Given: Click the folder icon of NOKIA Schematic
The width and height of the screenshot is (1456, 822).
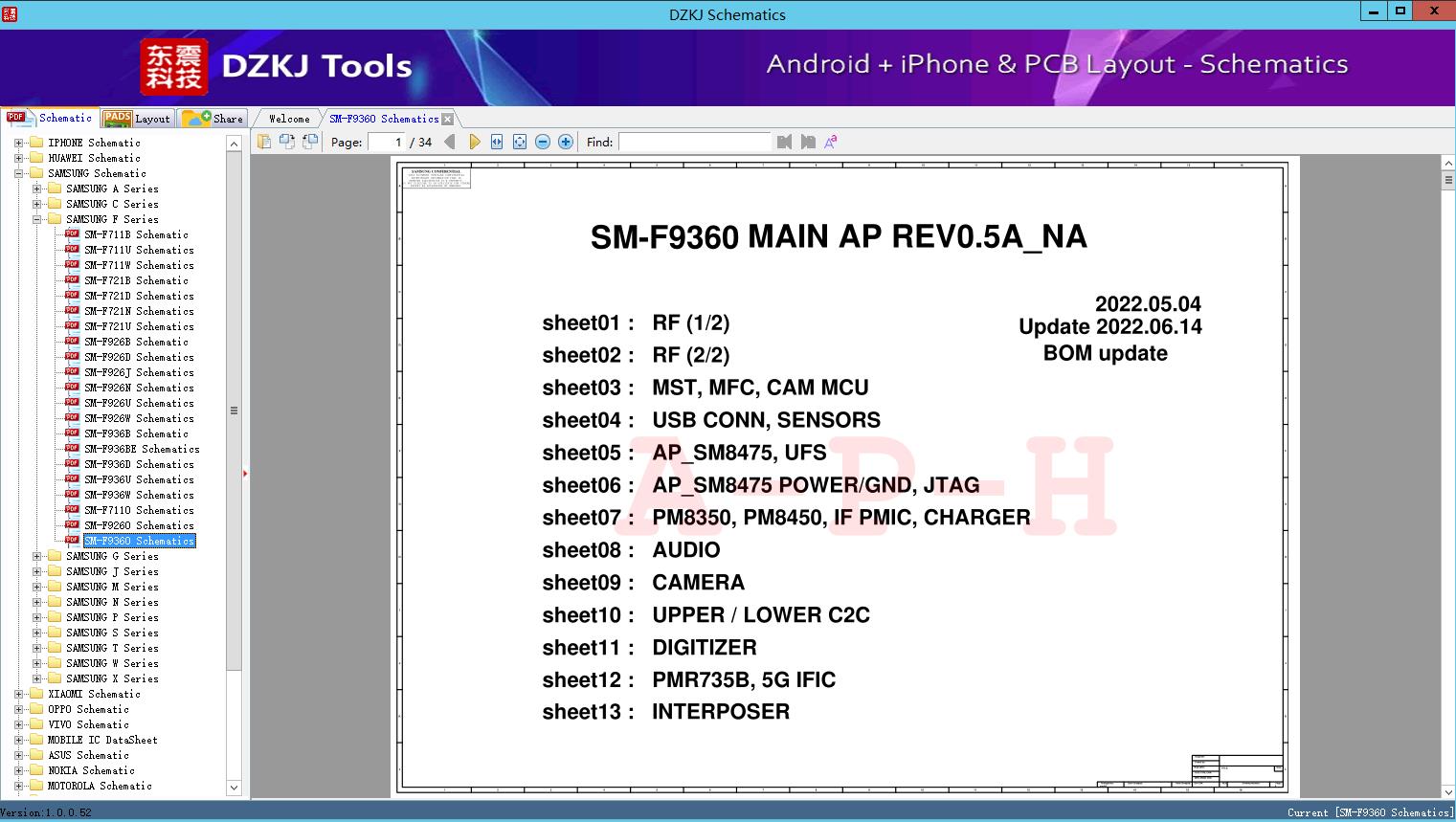Looking at the screenshot, I should [x=36, y=770].
